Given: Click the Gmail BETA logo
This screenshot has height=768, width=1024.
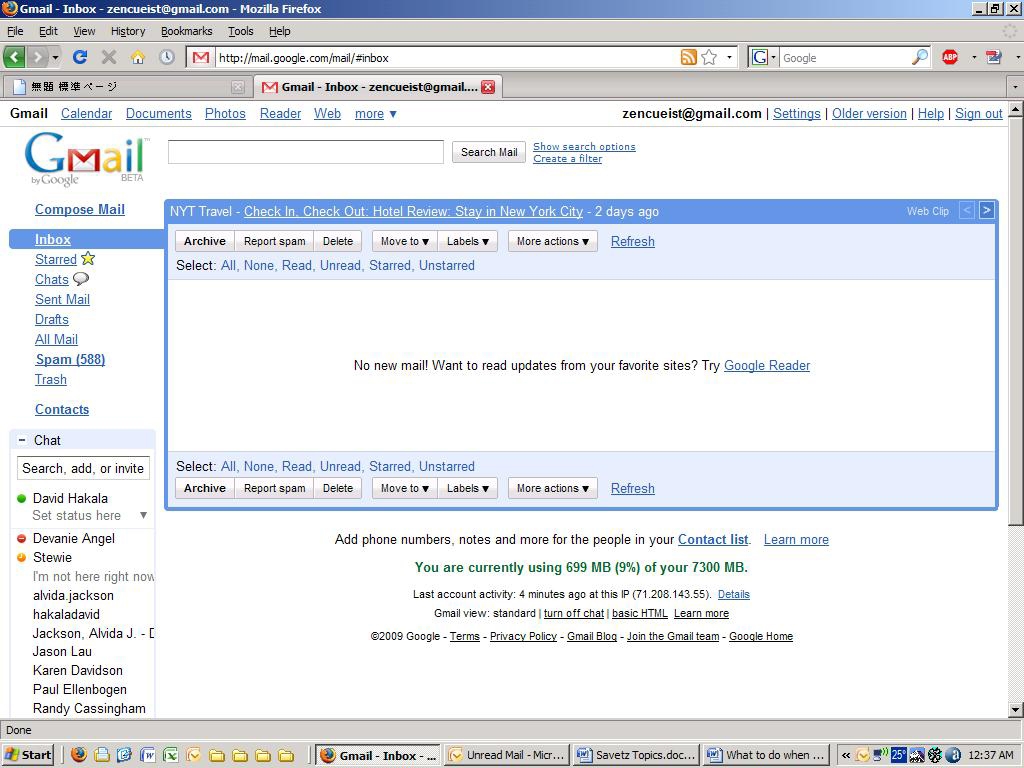Looking at the screenshot, I should click(85, 159).
